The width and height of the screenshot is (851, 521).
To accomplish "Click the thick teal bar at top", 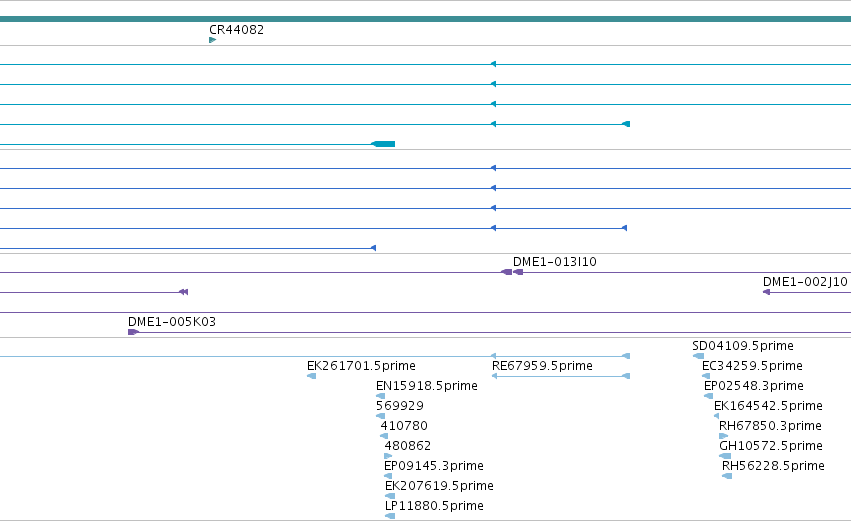I will pos(426,19).
